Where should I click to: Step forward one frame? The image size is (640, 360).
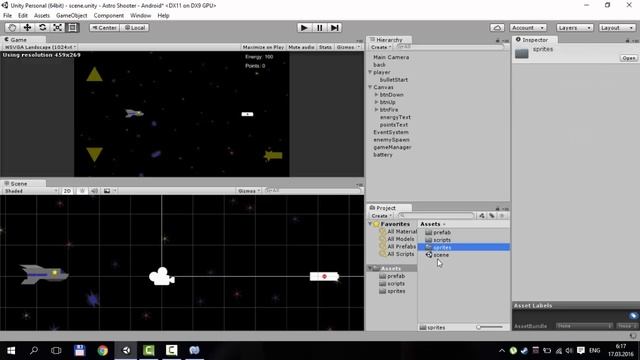pyautogui.click(x=334, y=28)
